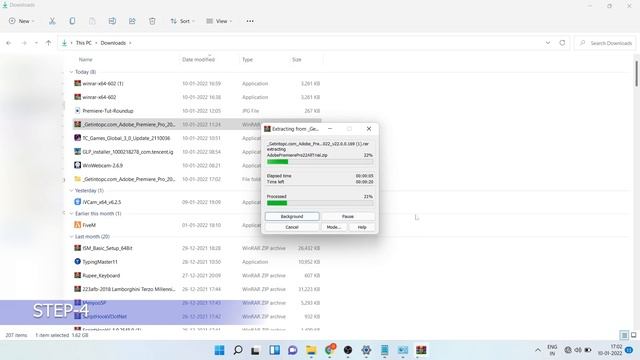Open WinRAR icon on the taskbar
640x360 pixels.
pyautogui.click(x=421, y=350)
